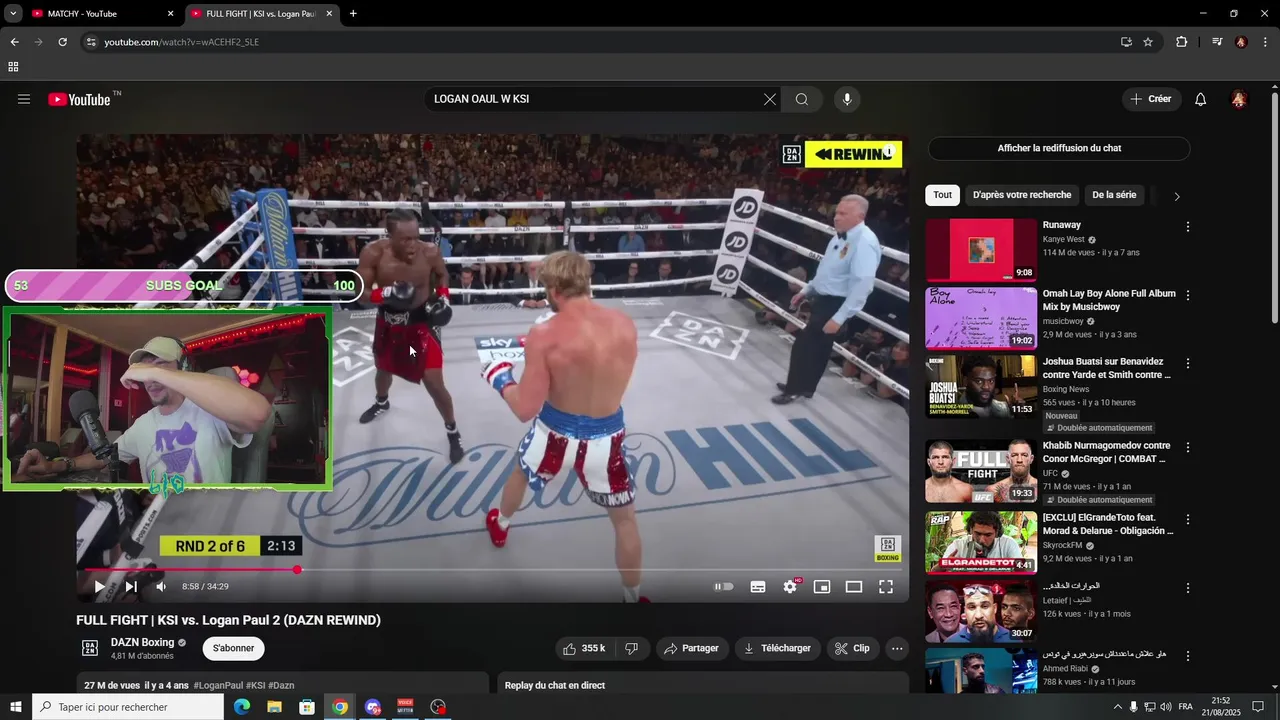This screenshot has width=1280, height=720.
Task: Open the Windows Start menu
Action: click(16, 707)
